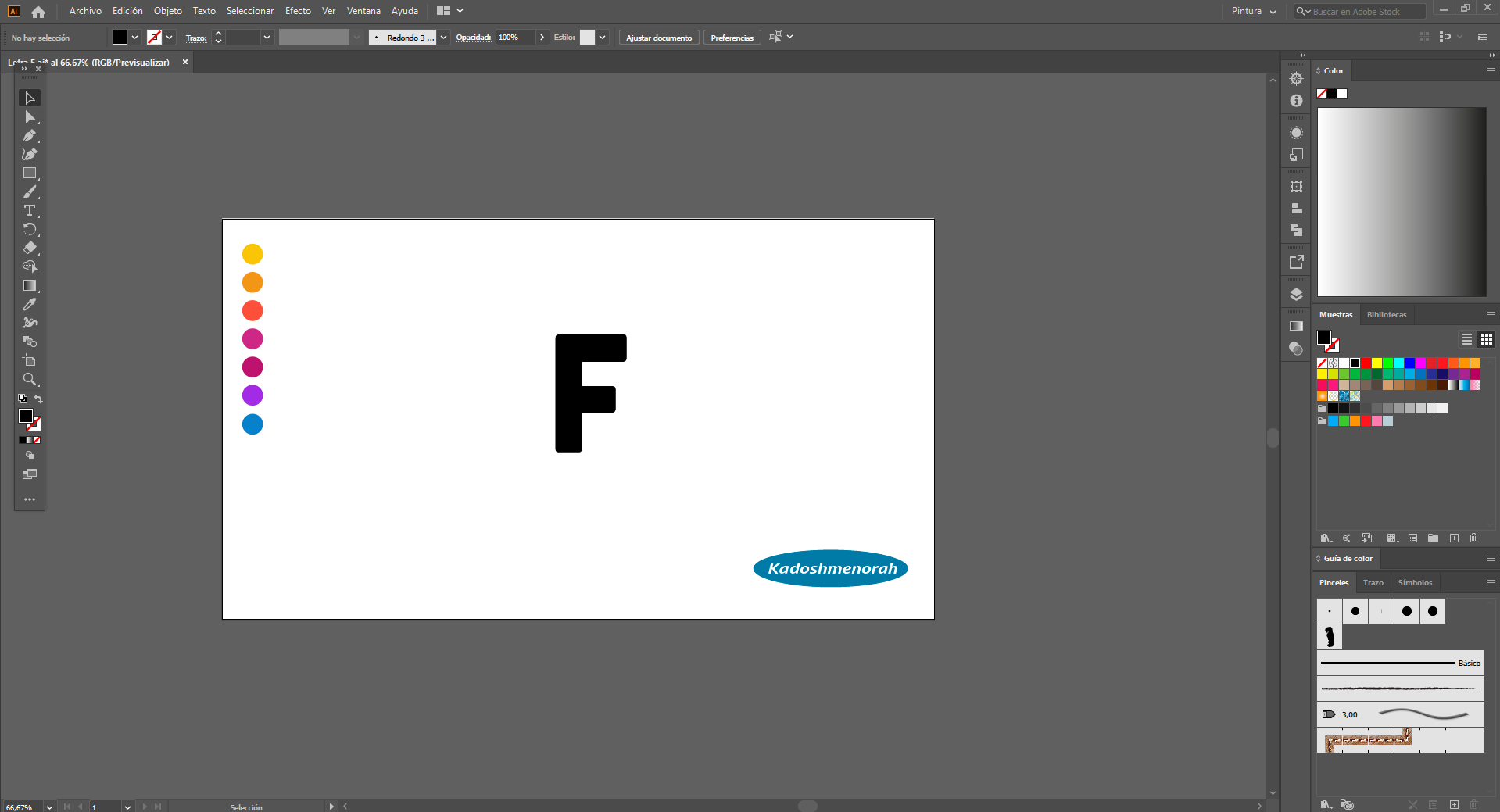Screen dimensions: 1500x812
Task: Select the Eraser tool
Action: click(30, 249)
